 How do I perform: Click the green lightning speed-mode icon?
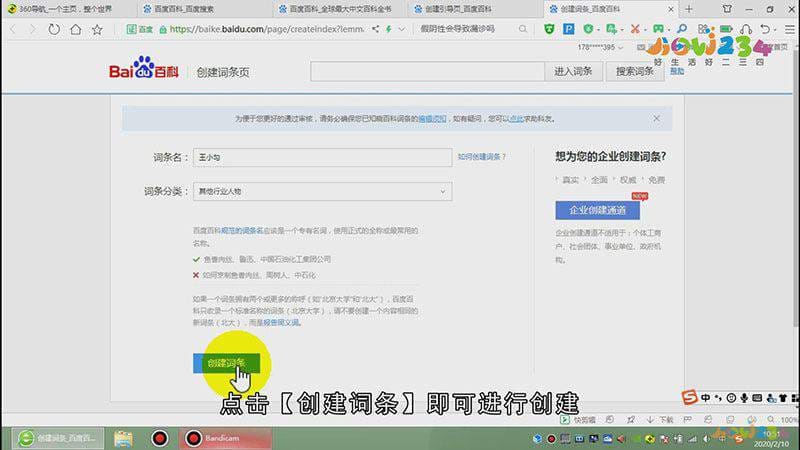pyautogui.click(x=389, y=29)
